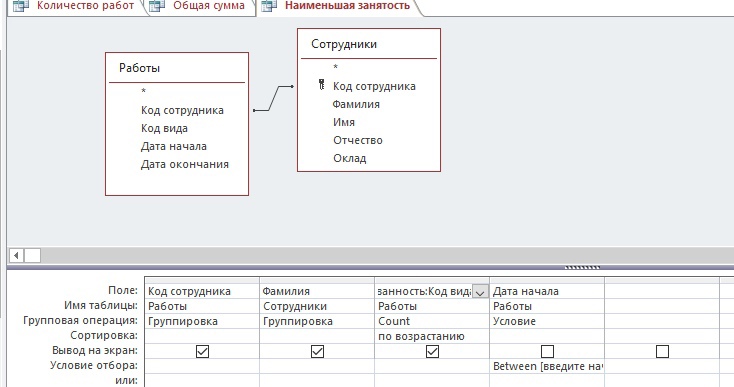734x387 pixels.
Task: Click the Сотрудники table name cell in grid
Action: pos(317,306)
